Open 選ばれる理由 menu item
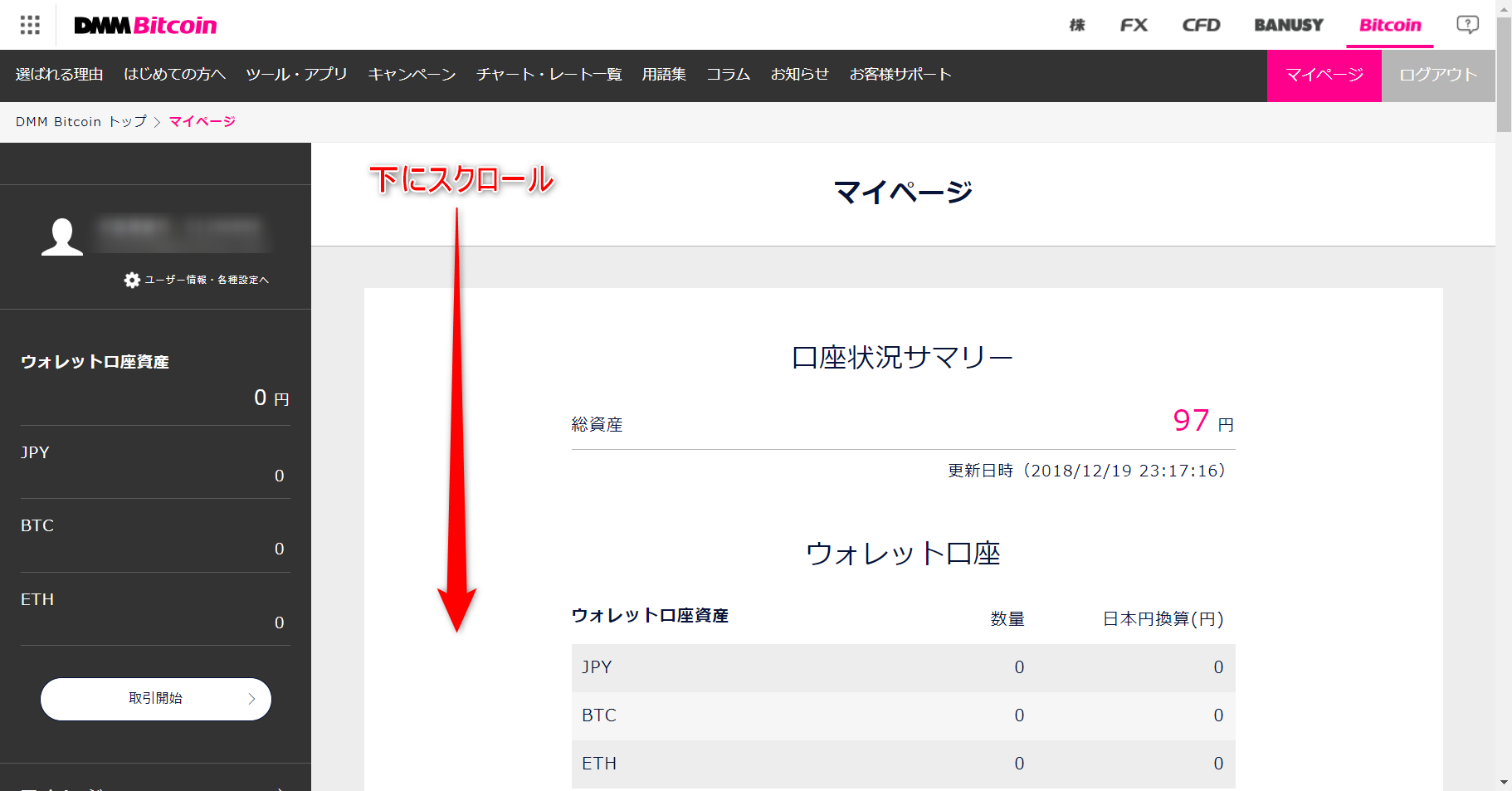 (60, 75)
